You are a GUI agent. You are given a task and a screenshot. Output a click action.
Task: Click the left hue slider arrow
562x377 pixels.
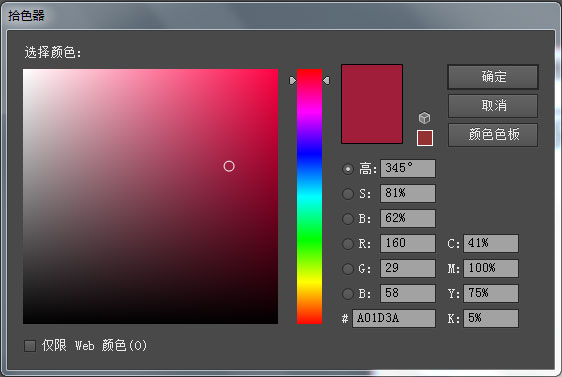coord(293,81)
